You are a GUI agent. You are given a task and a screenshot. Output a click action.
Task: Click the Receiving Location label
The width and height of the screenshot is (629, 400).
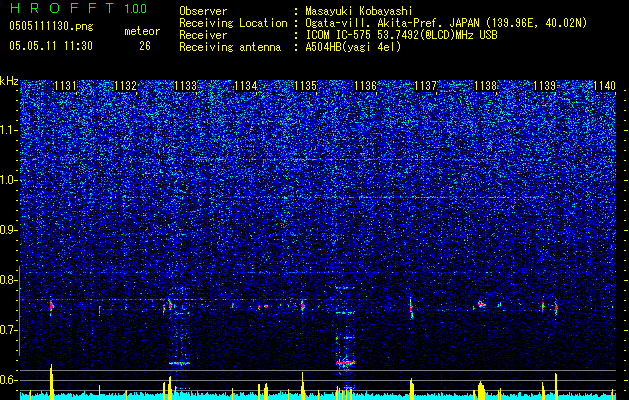click(233, 23)
